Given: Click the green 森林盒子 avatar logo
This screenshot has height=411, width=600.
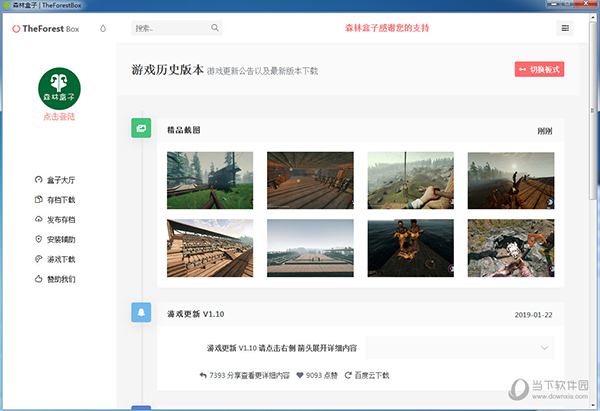Looking at the screenshot, I should pyautogui.click(x=59, y=87).
